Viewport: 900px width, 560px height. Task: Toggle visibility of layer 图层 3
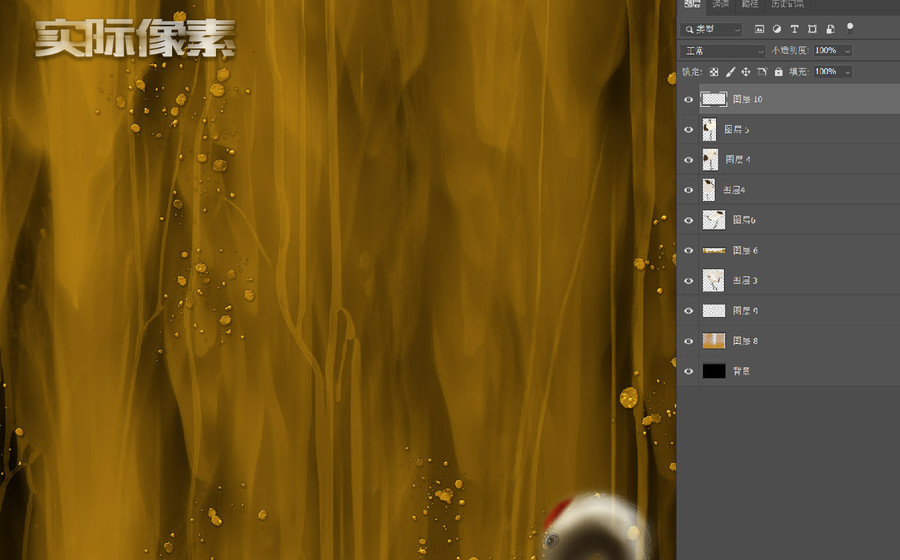[x=688, y=281]
